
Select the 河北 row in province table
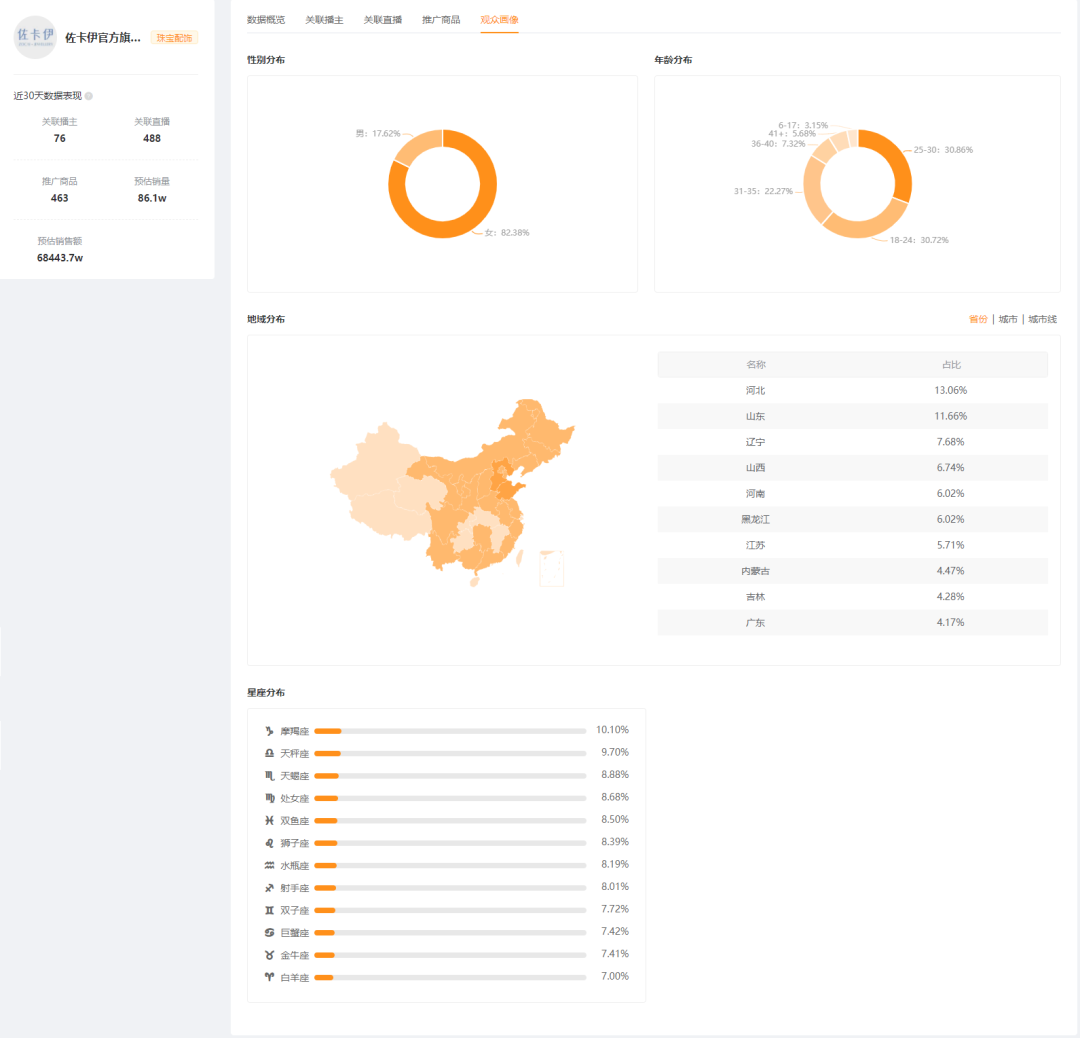853,391
